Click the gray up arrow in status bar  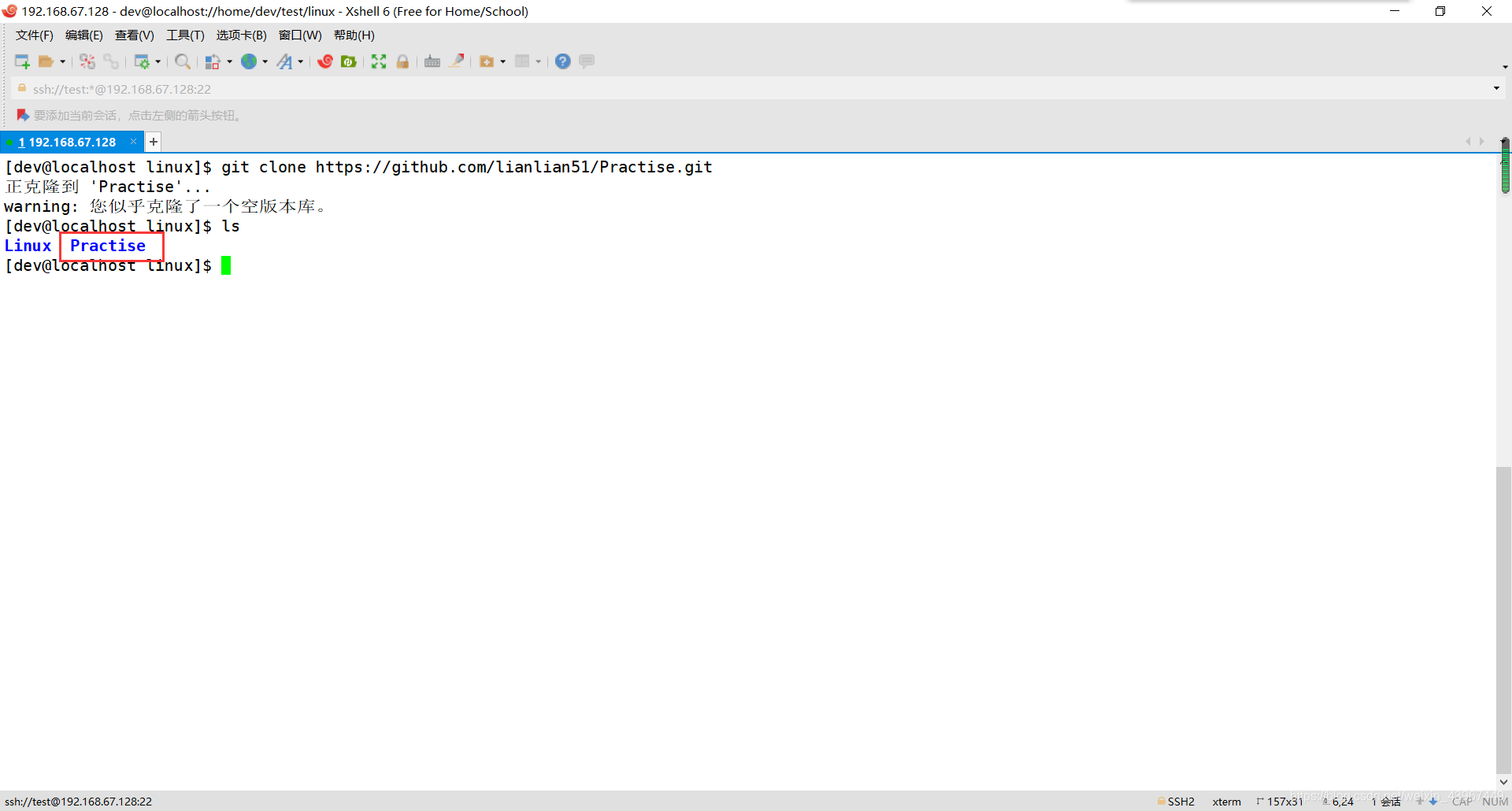click(x=1420, y=802)
